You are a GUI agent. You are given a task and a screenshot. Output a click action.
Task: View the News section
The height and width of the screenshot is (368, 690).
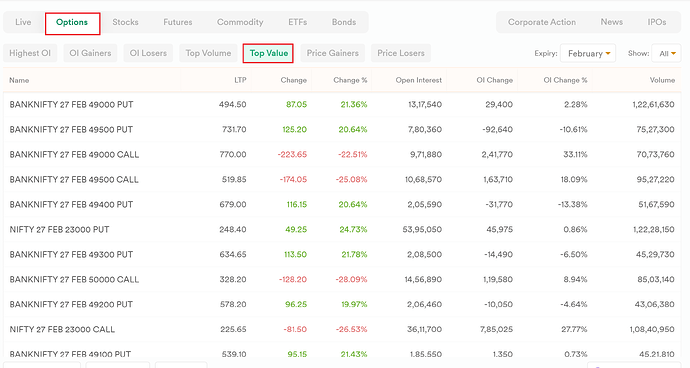tap(612, 22)
